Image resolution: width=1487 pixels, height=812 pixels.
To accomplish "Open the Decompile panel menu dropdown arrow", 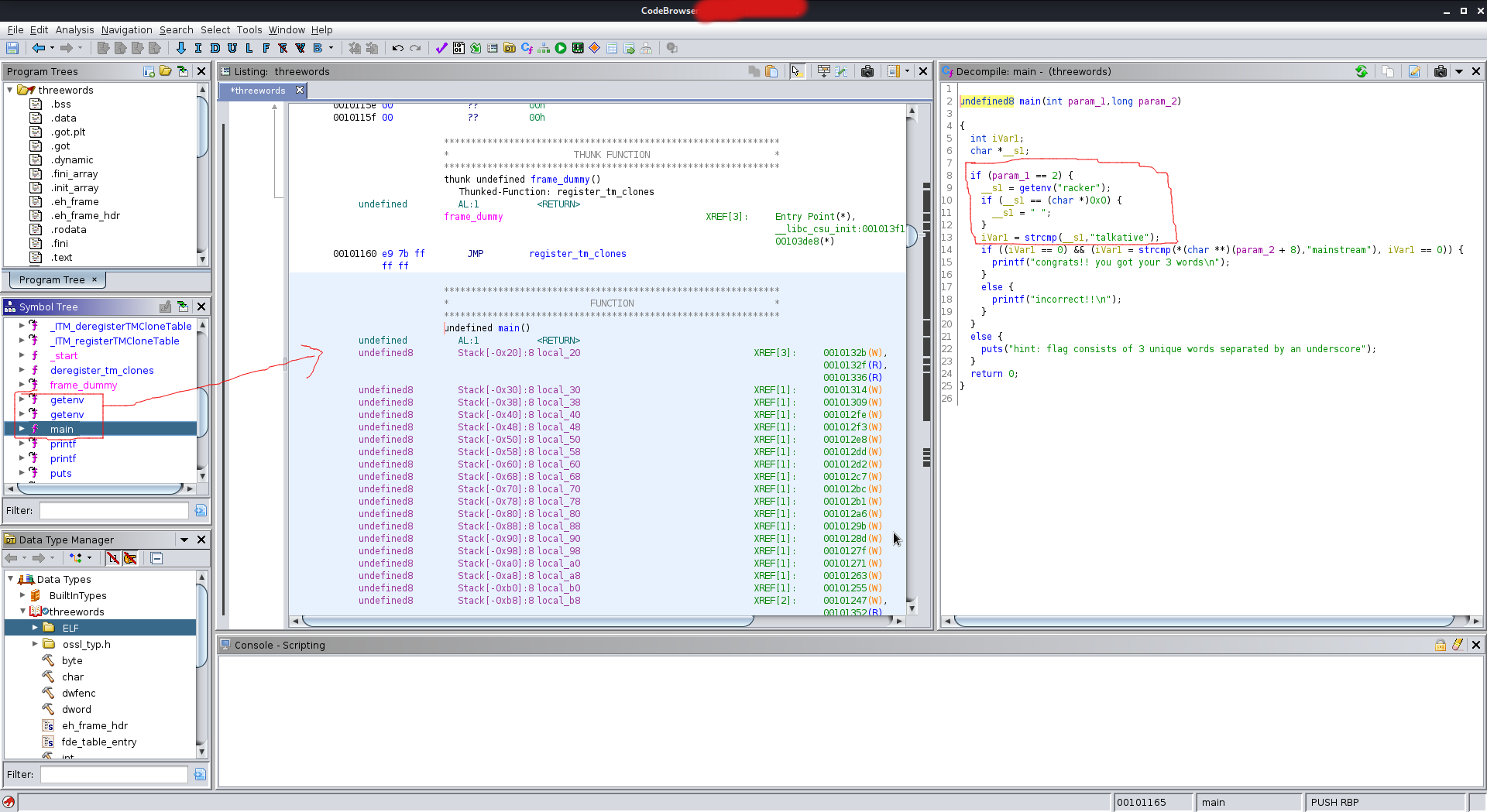I will 1459,71.
